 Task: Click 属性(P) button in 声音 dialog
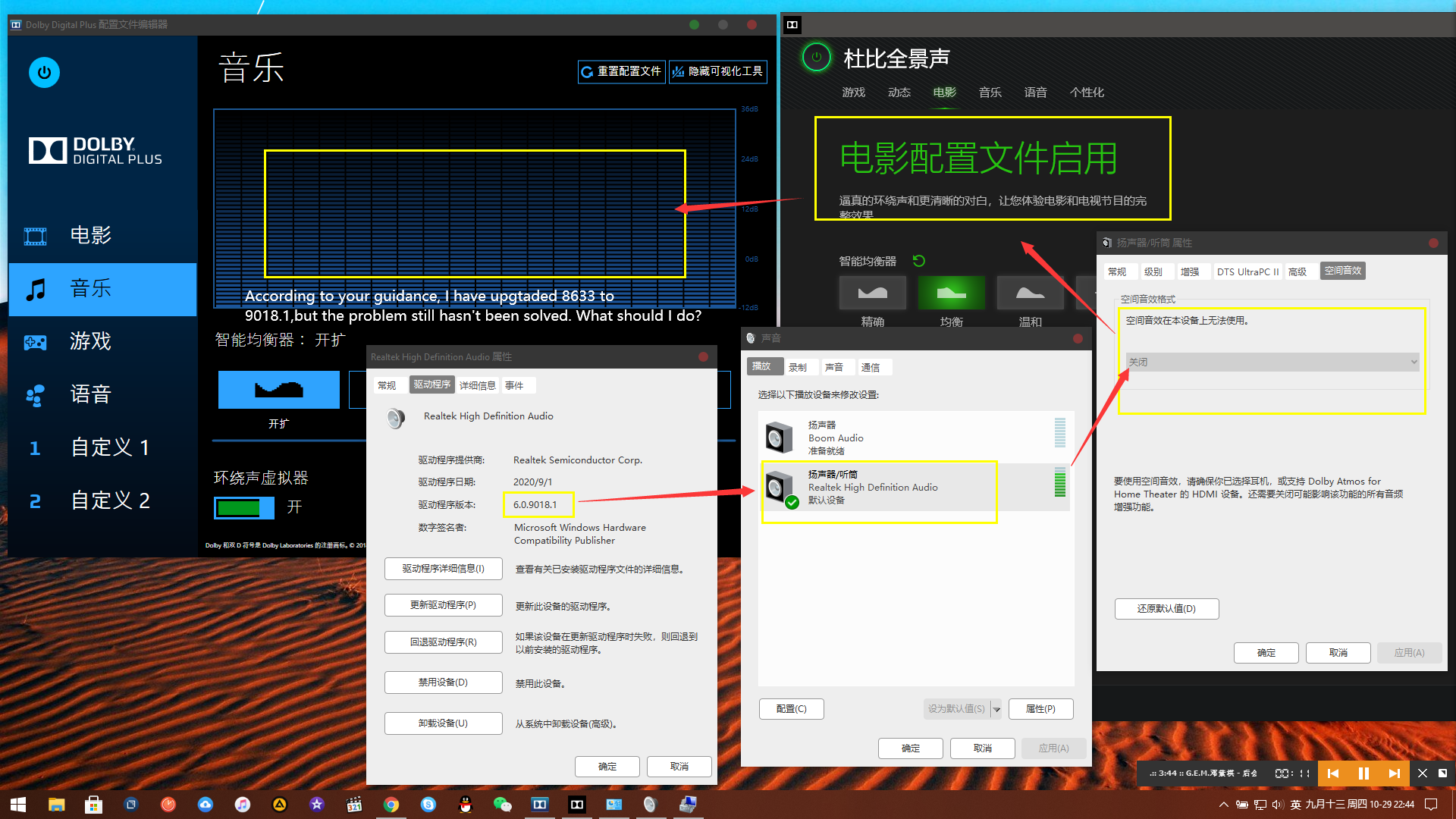coord(1040,709)
